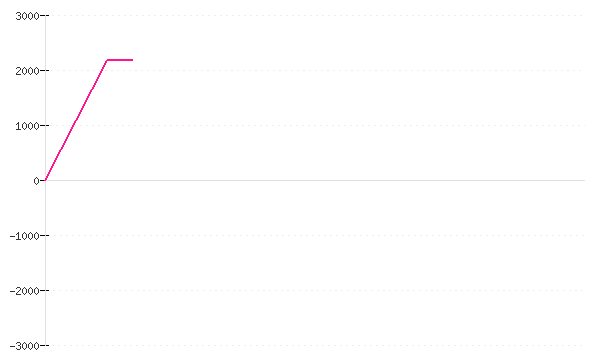Select the tick mark beside −2000

(44, 290)
